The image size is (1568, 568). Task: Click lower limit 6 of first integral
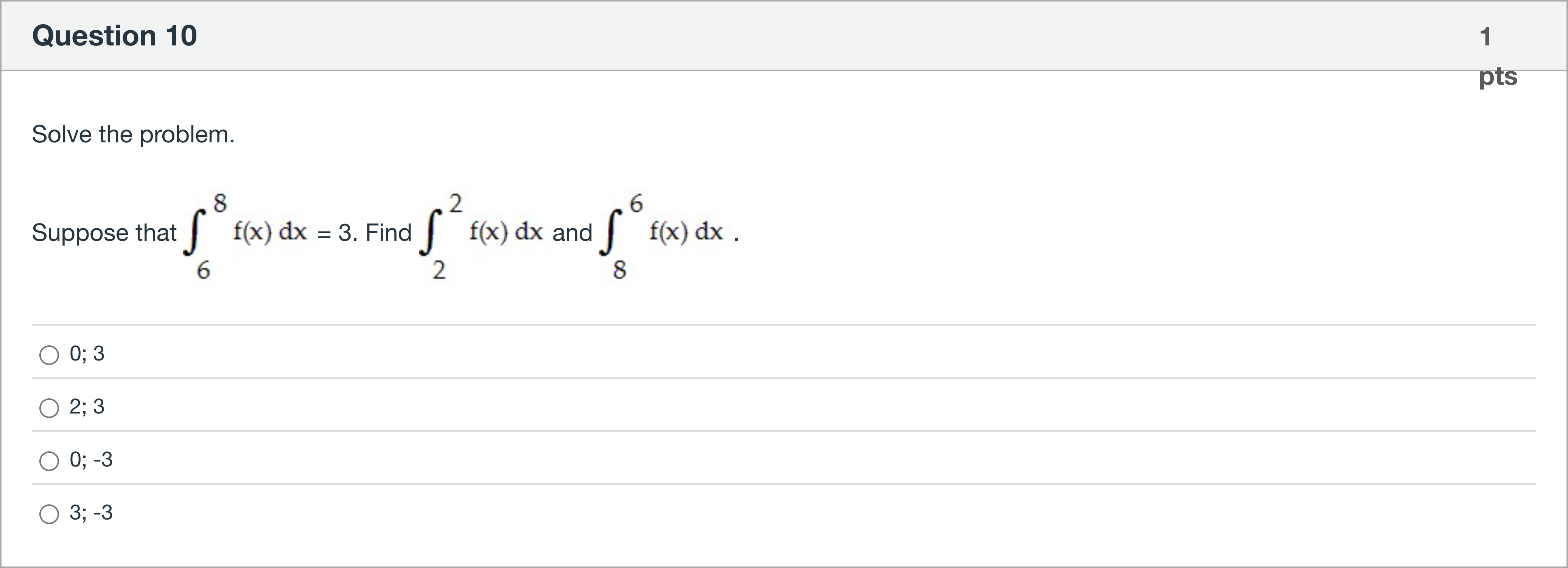pyautogui.click(x=203, y=269)
